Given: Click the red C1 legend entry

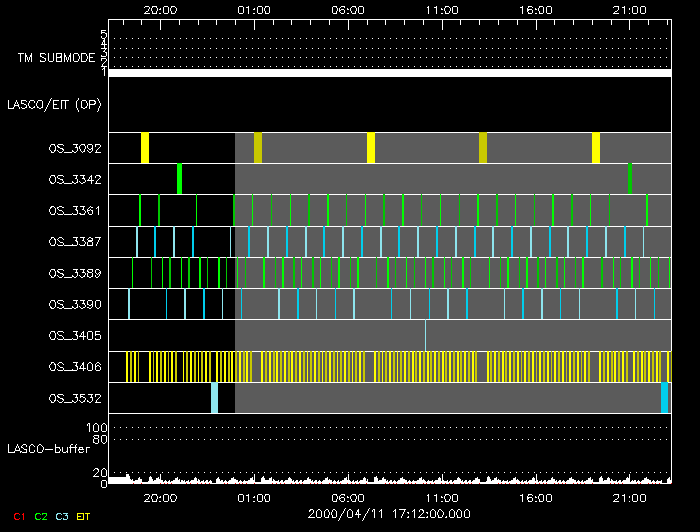Looking at the screenshot, I should click(x=18, y=516).
